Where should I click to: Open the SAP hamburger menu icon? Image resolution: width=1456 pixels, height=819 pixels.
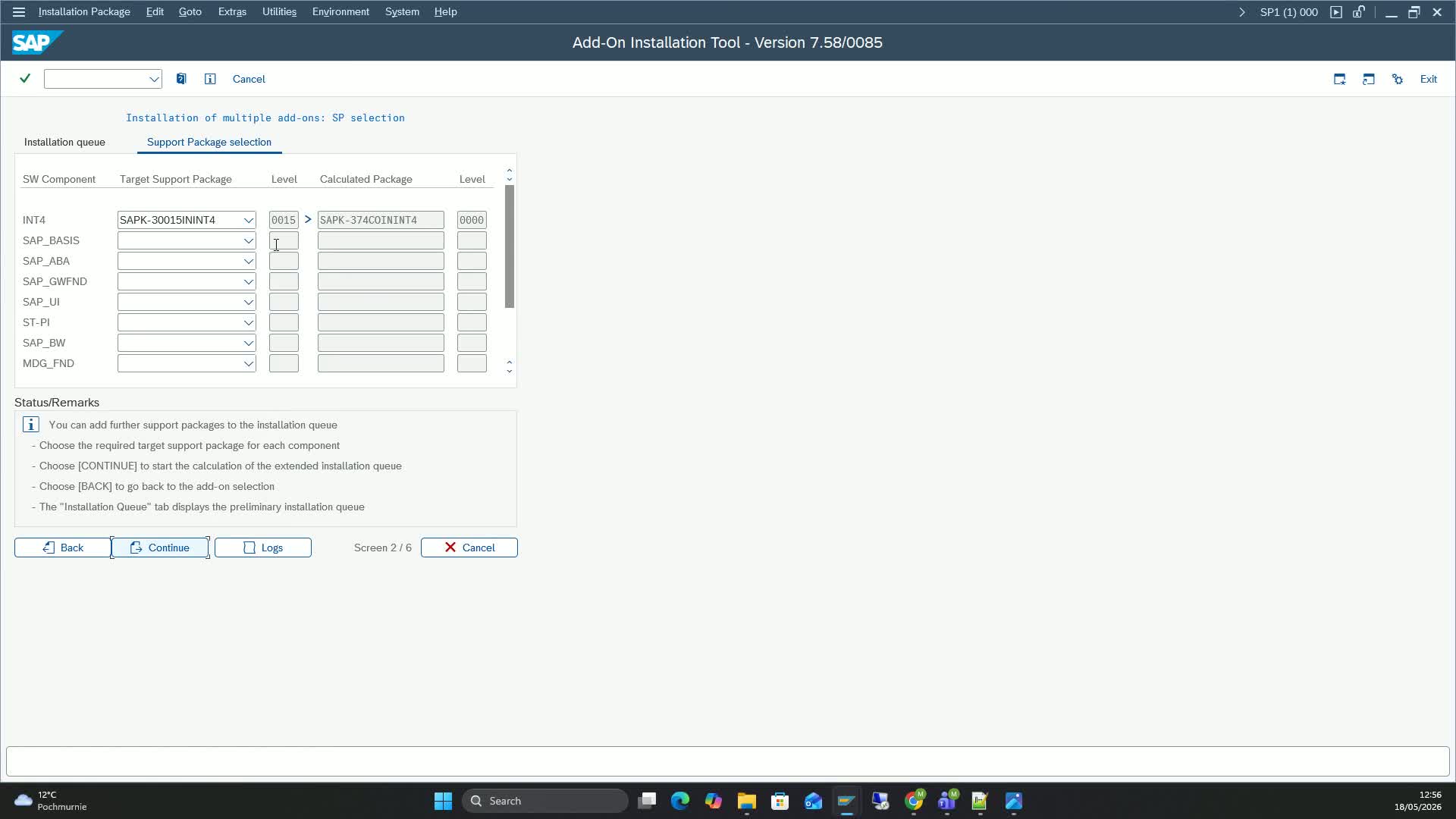point(19,12)
